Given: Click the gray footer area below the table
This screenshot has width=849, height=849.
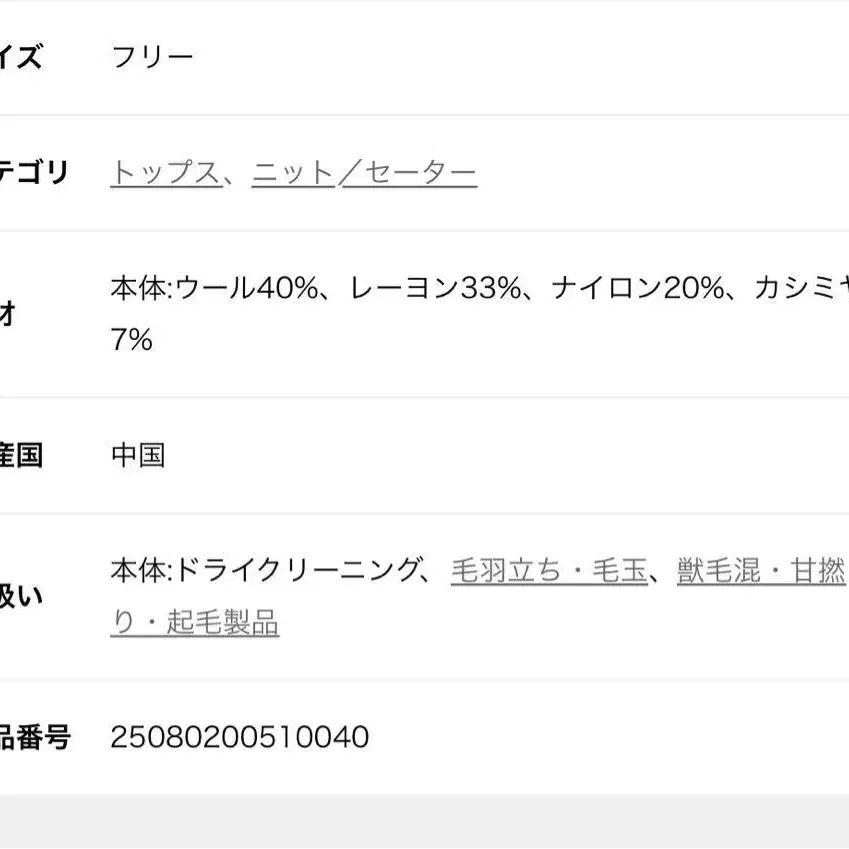Looking at the screenshot, I should [424, 822].
